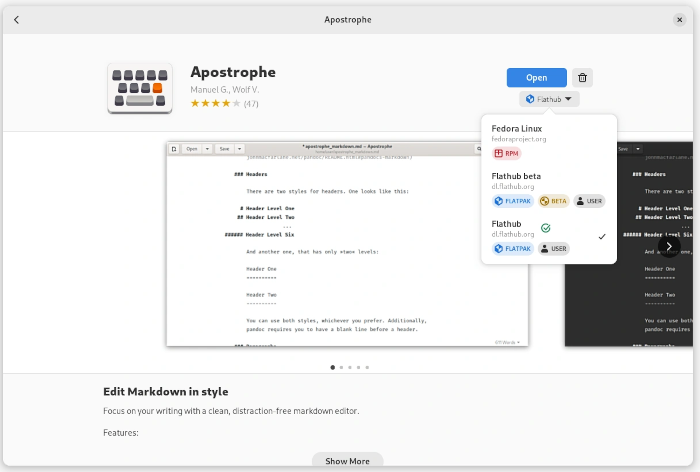The width and height of the screenshot is (700, 472).
Task: Select Fedora Linux as the source
Action: point(549,141)
